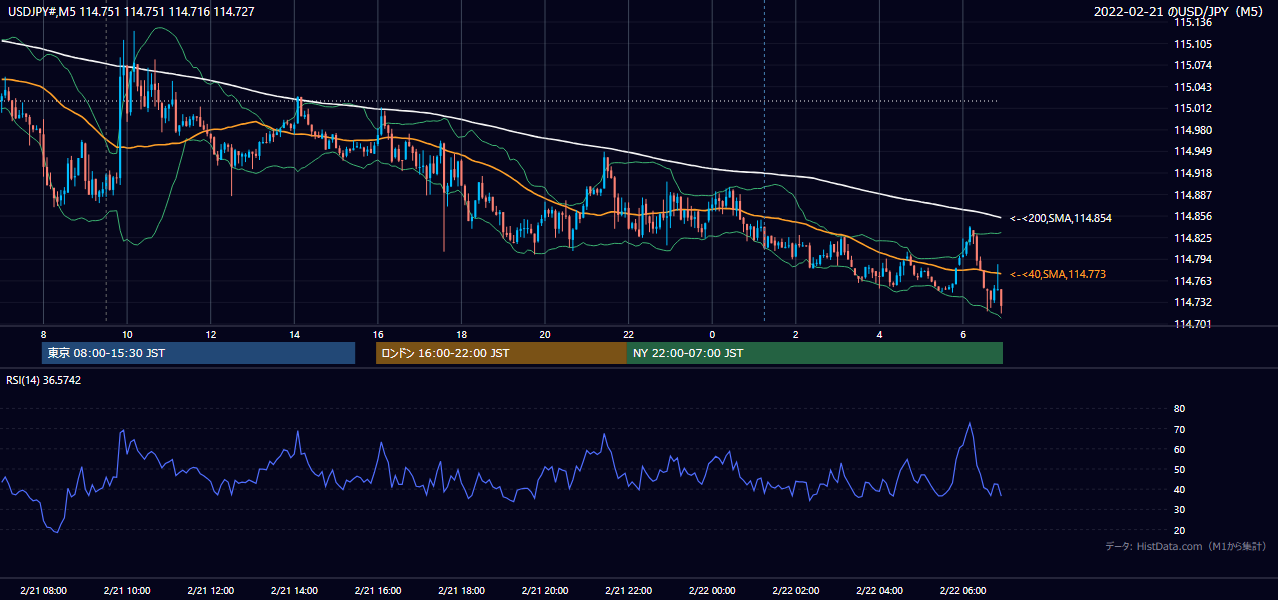Click price axis label 115.043

pos(1193,87)
